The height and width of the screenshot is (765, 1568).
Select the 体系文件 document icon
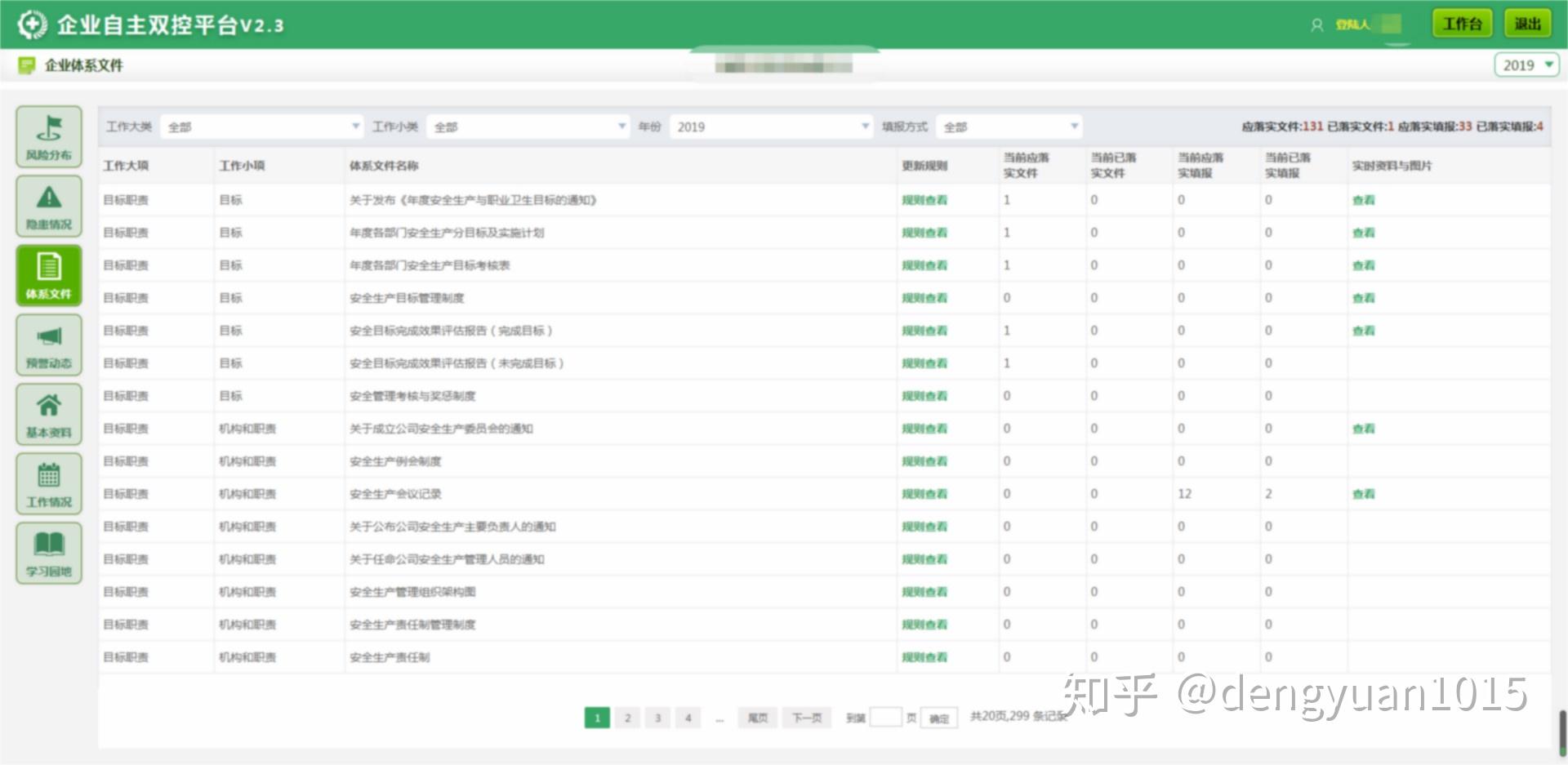[x=49, y=276]
